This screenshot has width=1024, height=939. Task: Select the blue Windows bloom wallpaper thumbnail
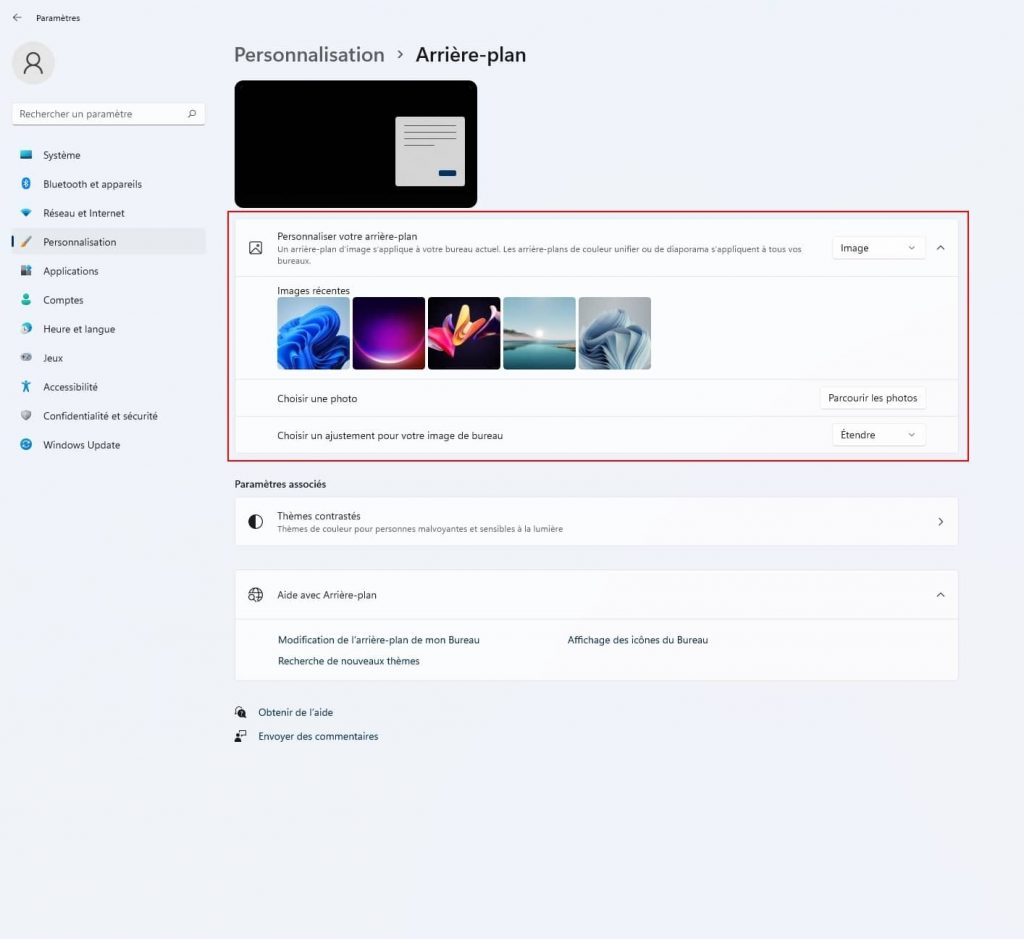pos(313,333)
